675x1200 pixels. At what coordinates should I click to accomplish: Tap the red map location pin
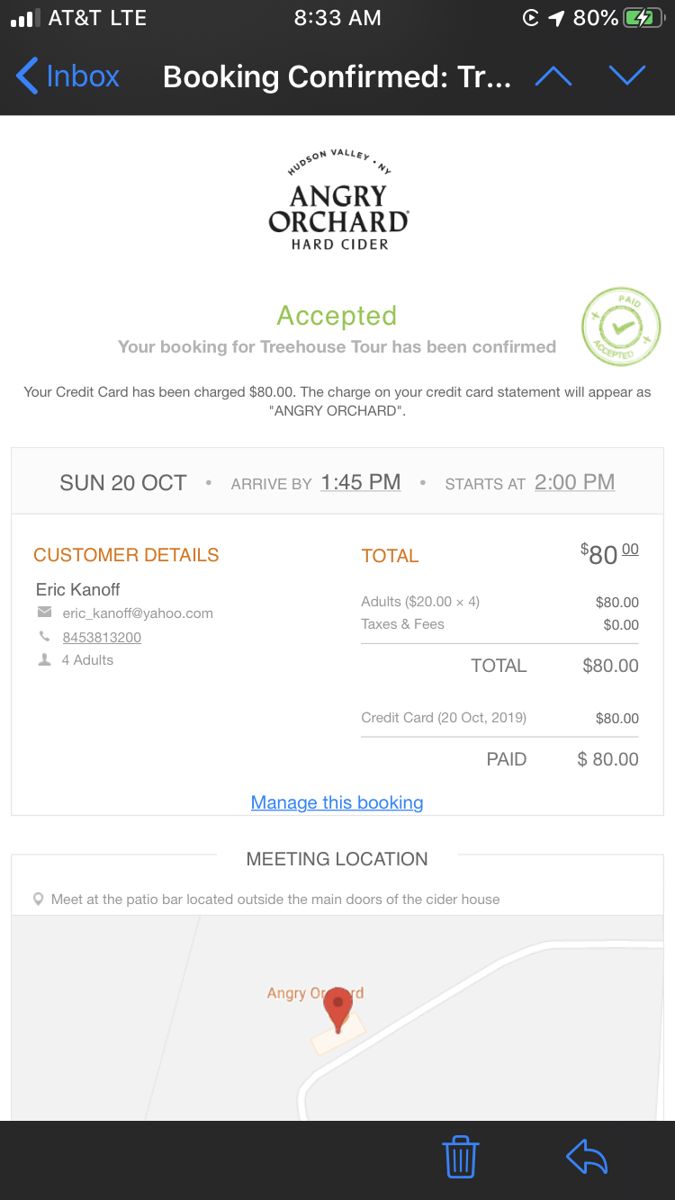[339, 1009]
